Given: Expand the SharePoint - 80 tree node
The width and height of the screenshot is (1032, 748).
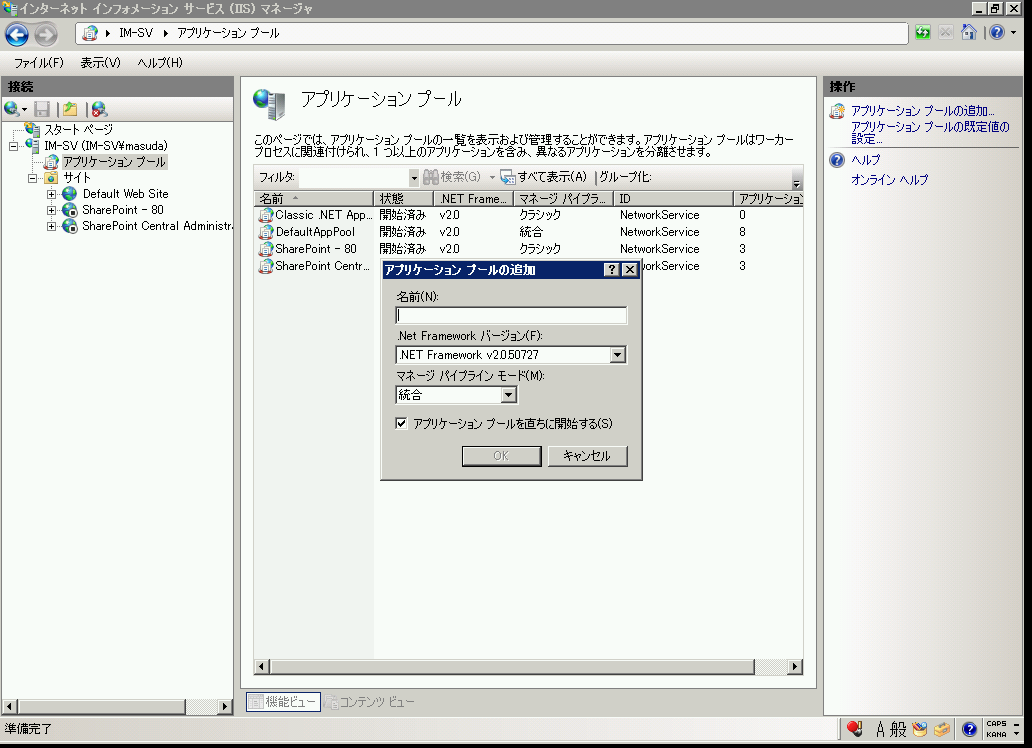Looking at the screenshot, I should [52, 210].
